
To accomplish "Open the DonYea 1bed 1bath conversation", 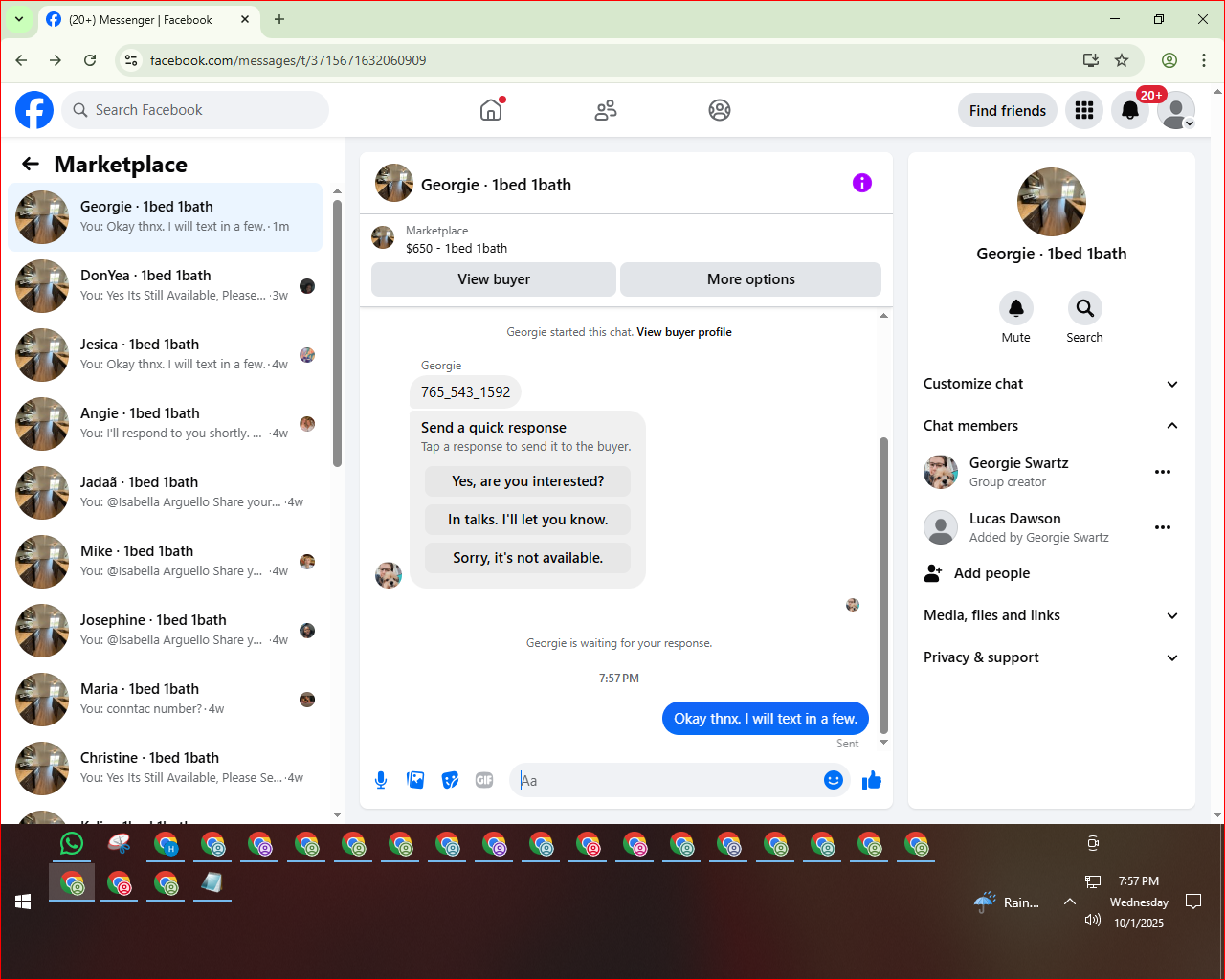I will click(166, 286).
